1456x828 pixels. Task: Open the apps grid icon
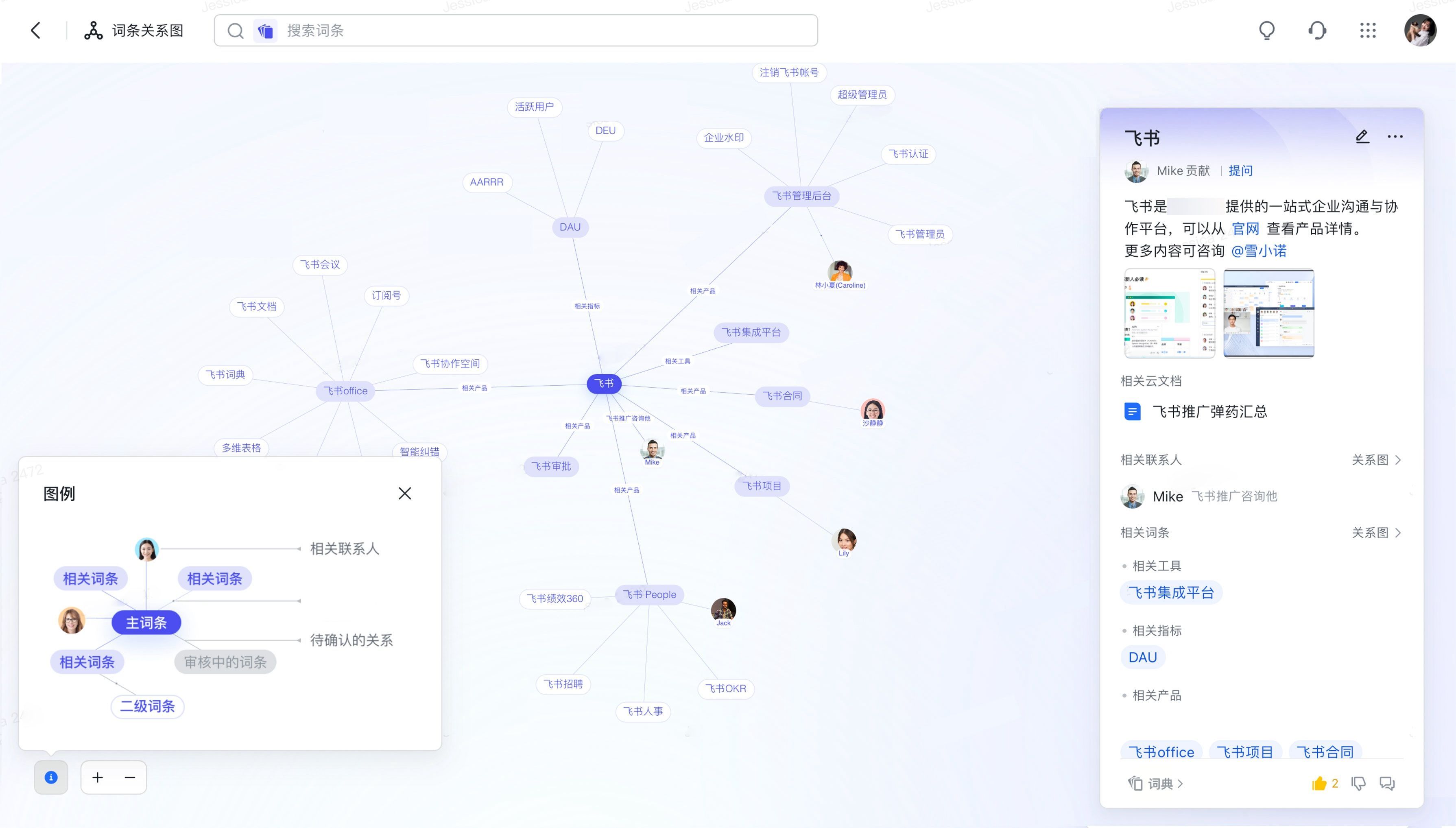click(x=1367, y=30)
